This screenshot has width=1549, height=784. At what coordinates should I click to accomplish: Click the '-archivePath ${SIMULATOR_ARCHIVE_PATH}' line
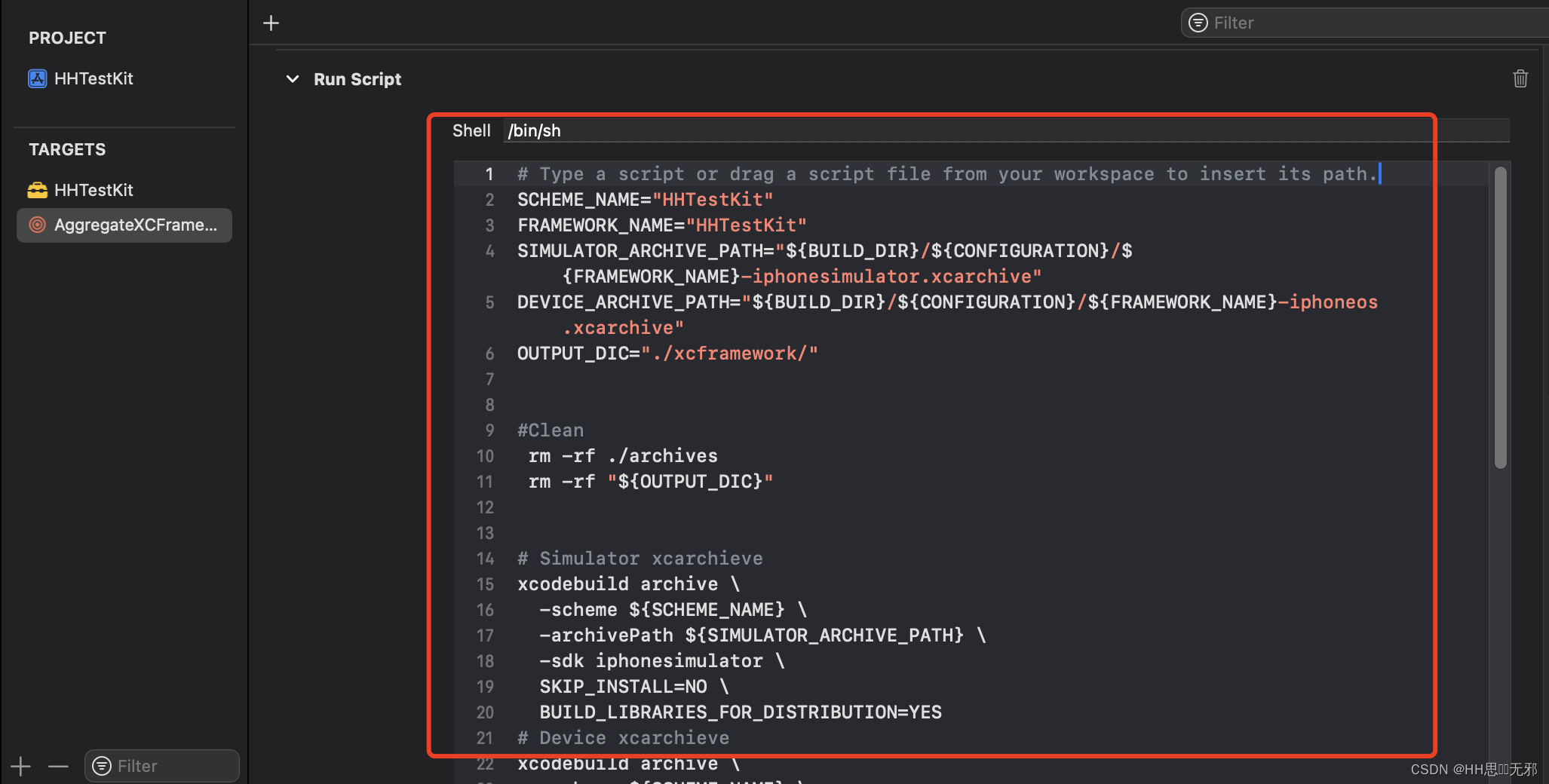coord(762,635)
